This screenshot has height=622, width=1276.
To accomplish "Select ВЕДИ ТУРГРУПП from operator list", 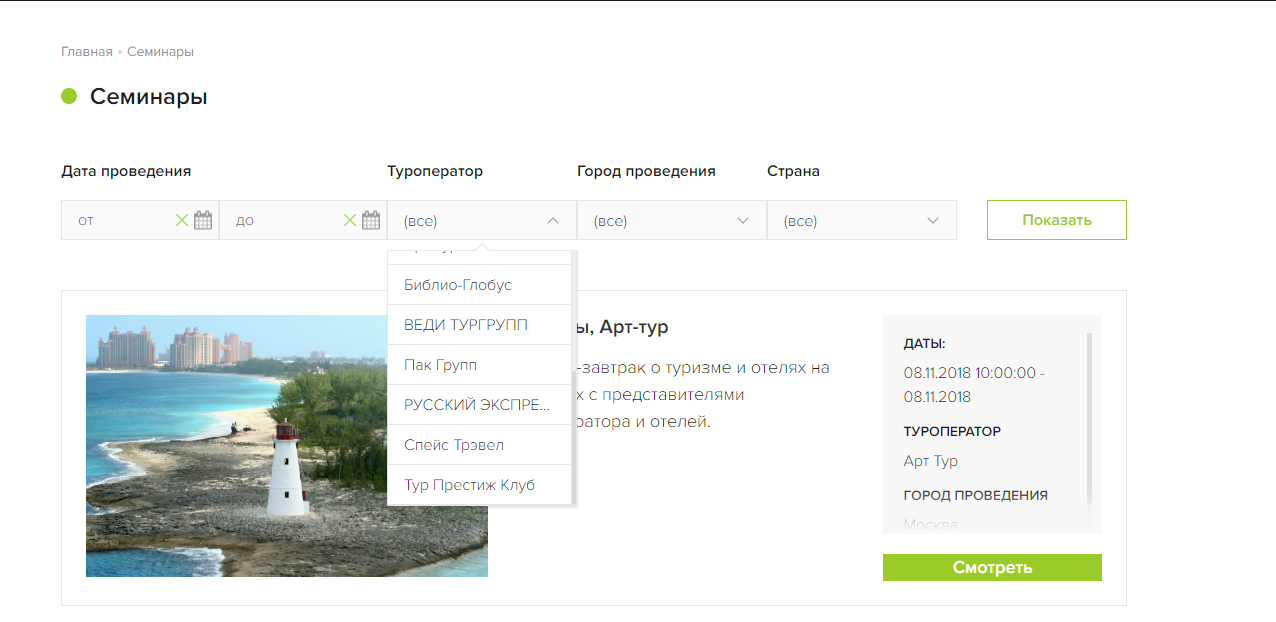I will 479,325.
